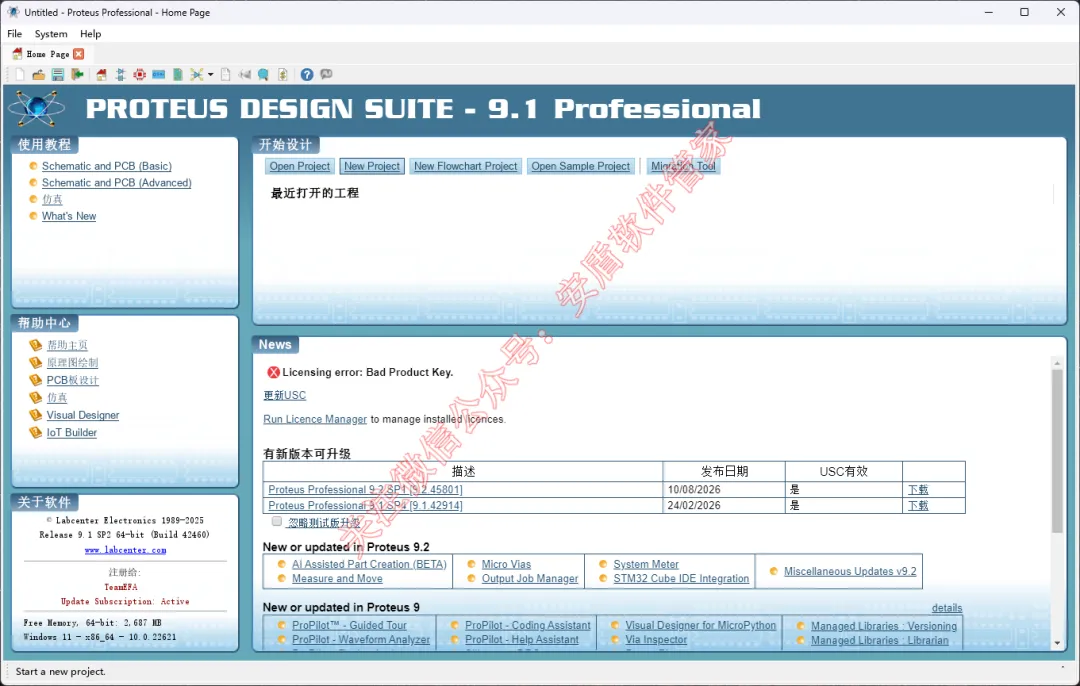The image size is (1080, 686).
Task: Click the teal bubble magnifier toolbar icon
Action: (x=263, y=74)
